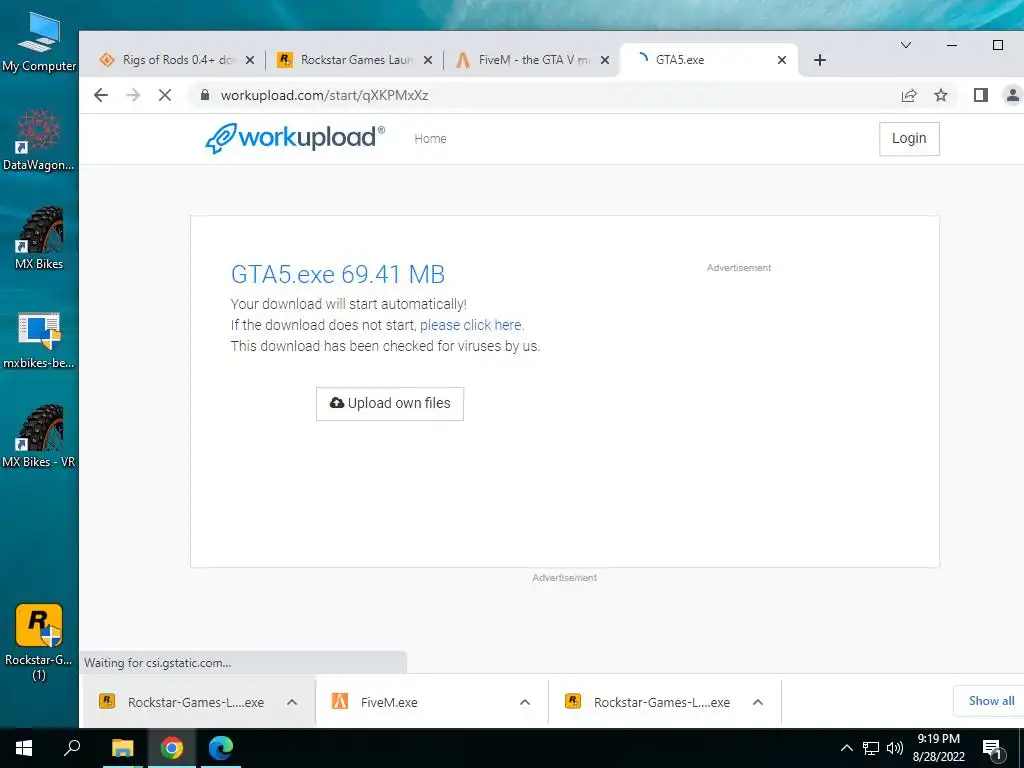This screenshot has width=1024, height=768.
Task: Close the FiveM tab
Action: tap(605, 60)
